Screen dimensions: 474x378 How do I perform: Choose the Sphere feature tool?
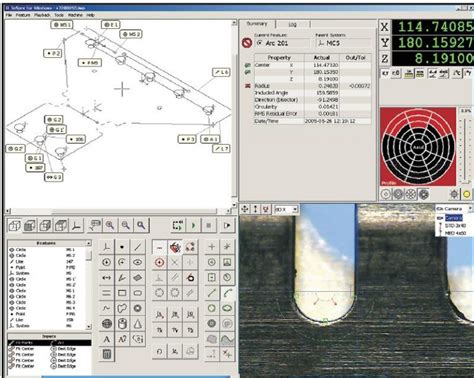pyautogui.click(x=107, y=323)
